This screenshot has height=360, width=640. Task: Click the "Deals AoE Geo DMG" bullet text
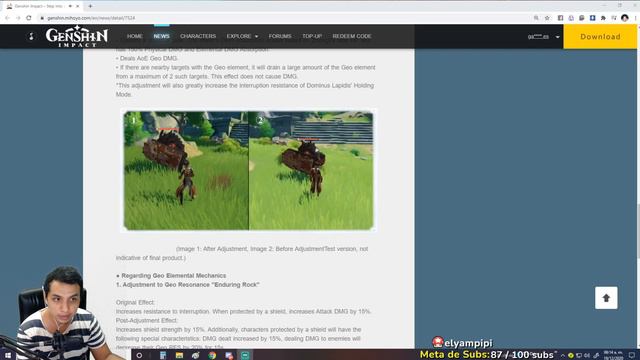(x=149, y=58)
